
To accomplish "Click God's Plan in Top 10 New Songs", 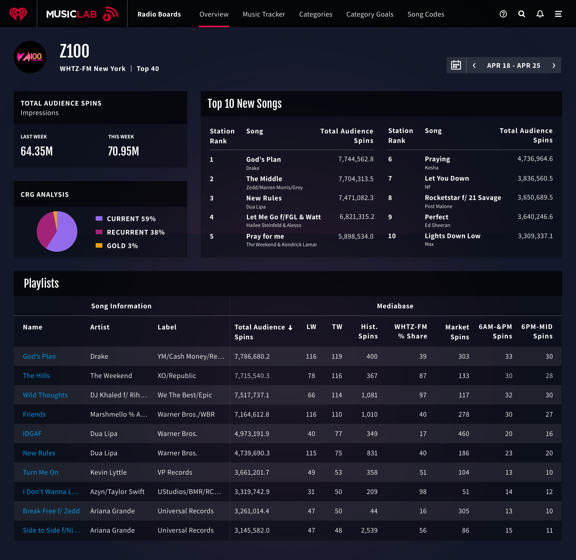I will (263, 159).
